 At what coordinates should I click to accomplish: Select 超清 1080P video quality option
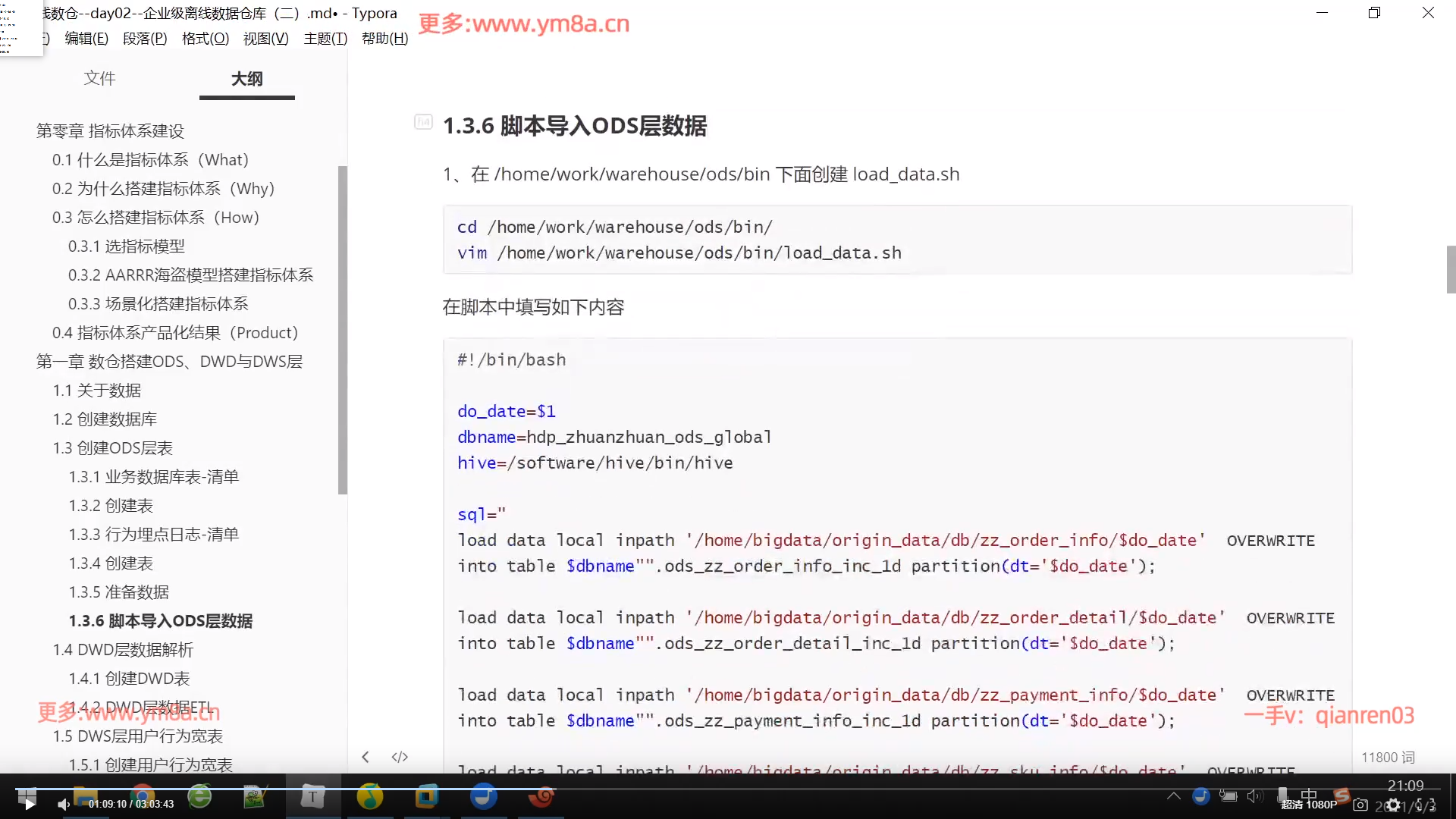click(1309, 805)
